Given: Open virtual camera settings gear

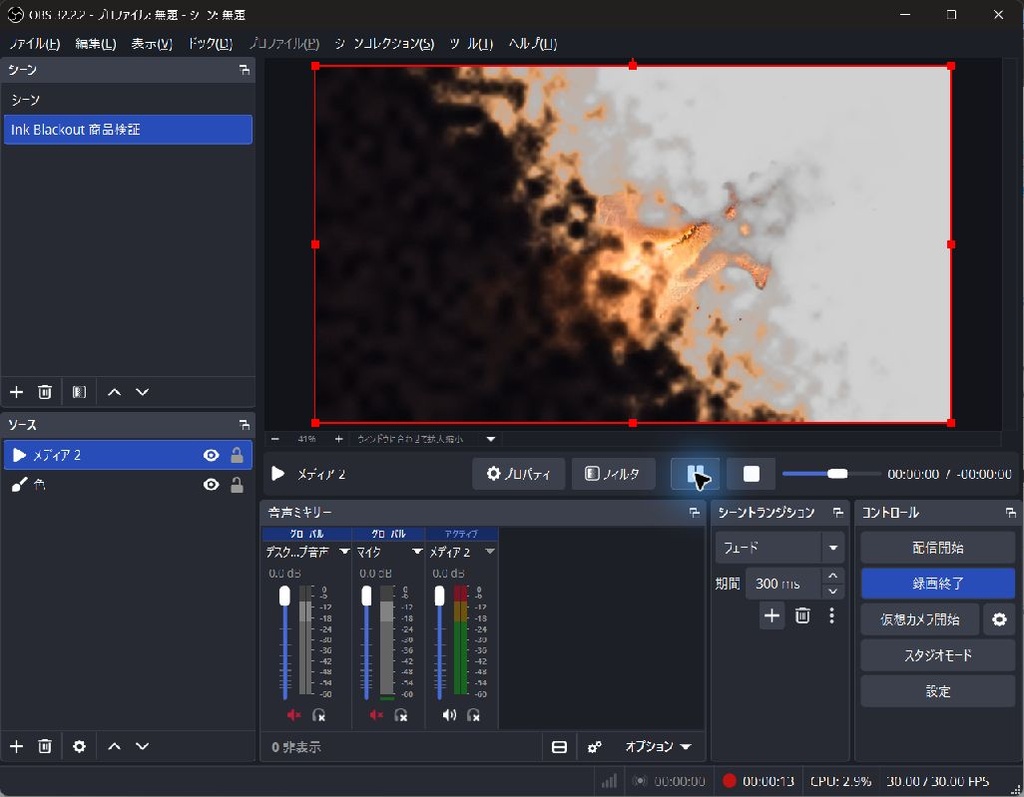Looking at the screenshot, I should 999,619.
